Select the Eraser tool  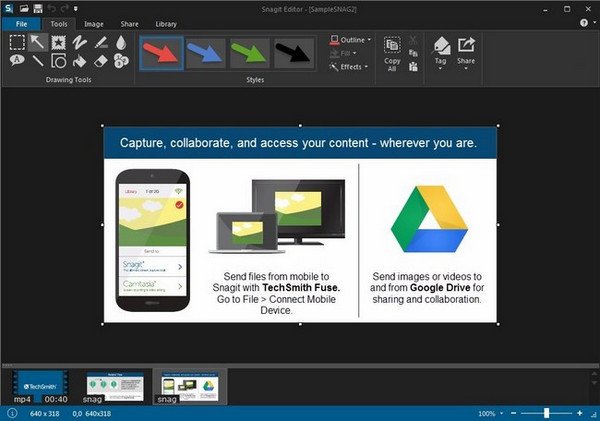(100, 60)
